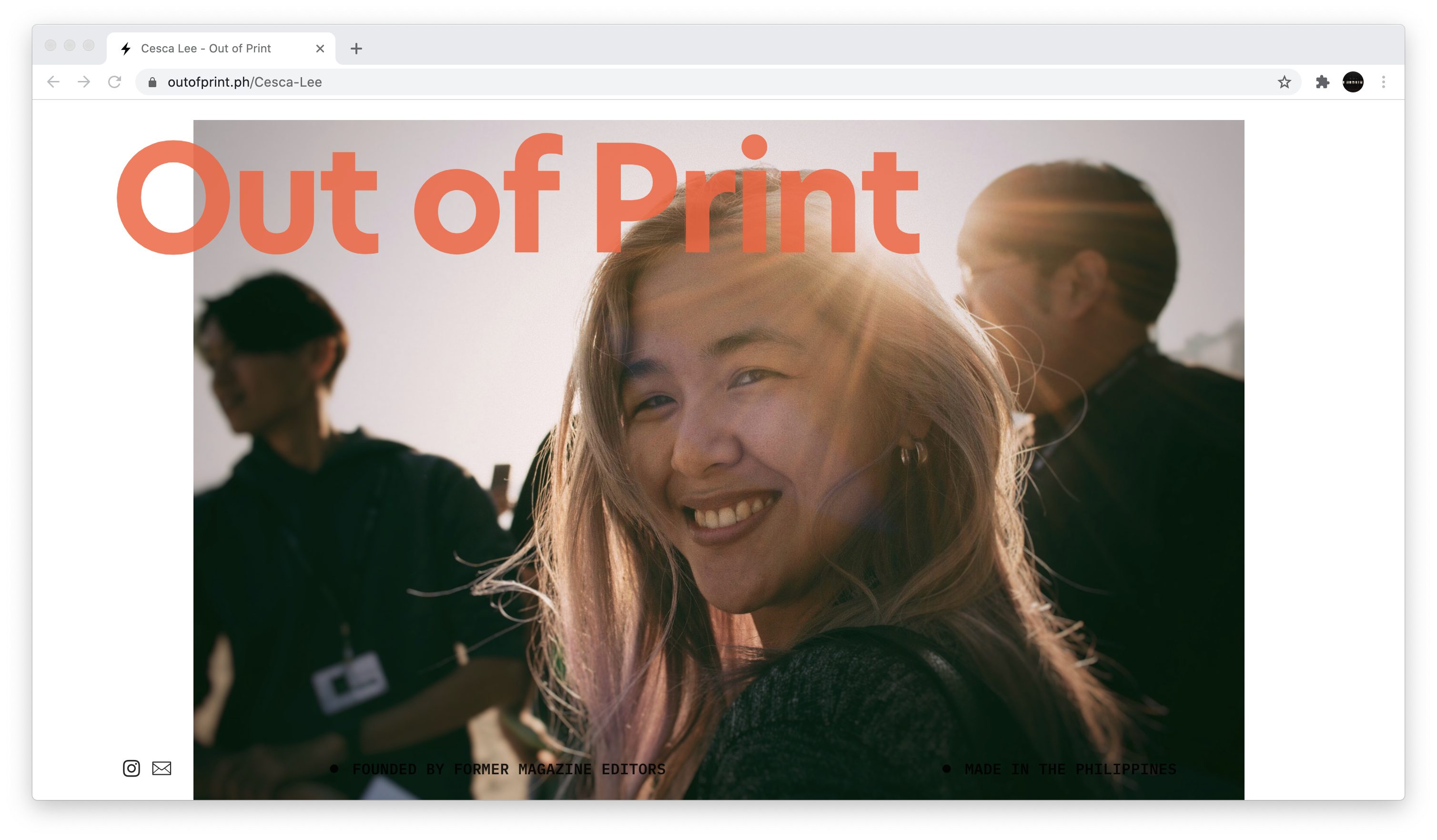Reload the Cesca Lee page

[115, 82]
